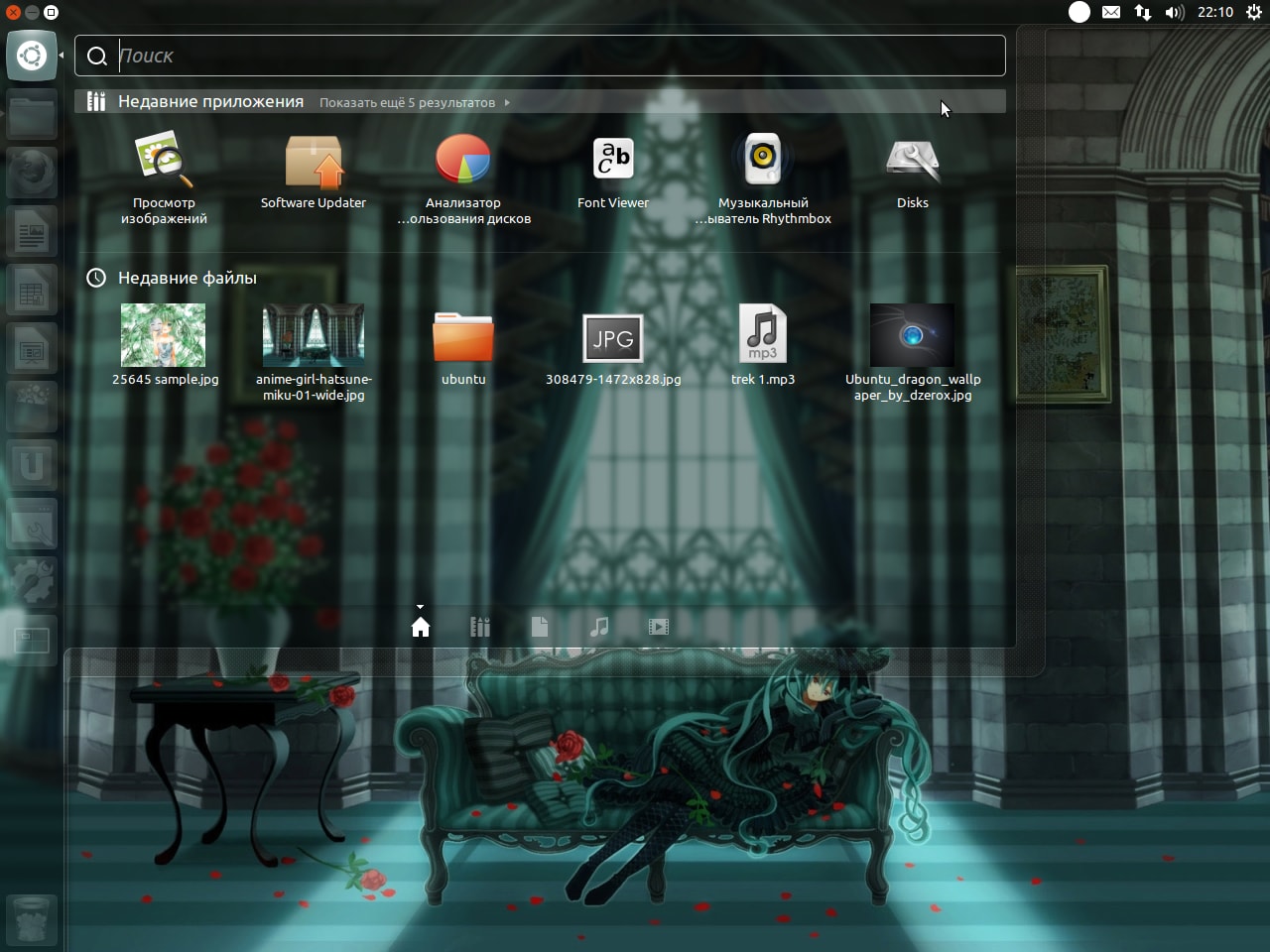Close the Dash with the orange close button

tap(13, 12)
